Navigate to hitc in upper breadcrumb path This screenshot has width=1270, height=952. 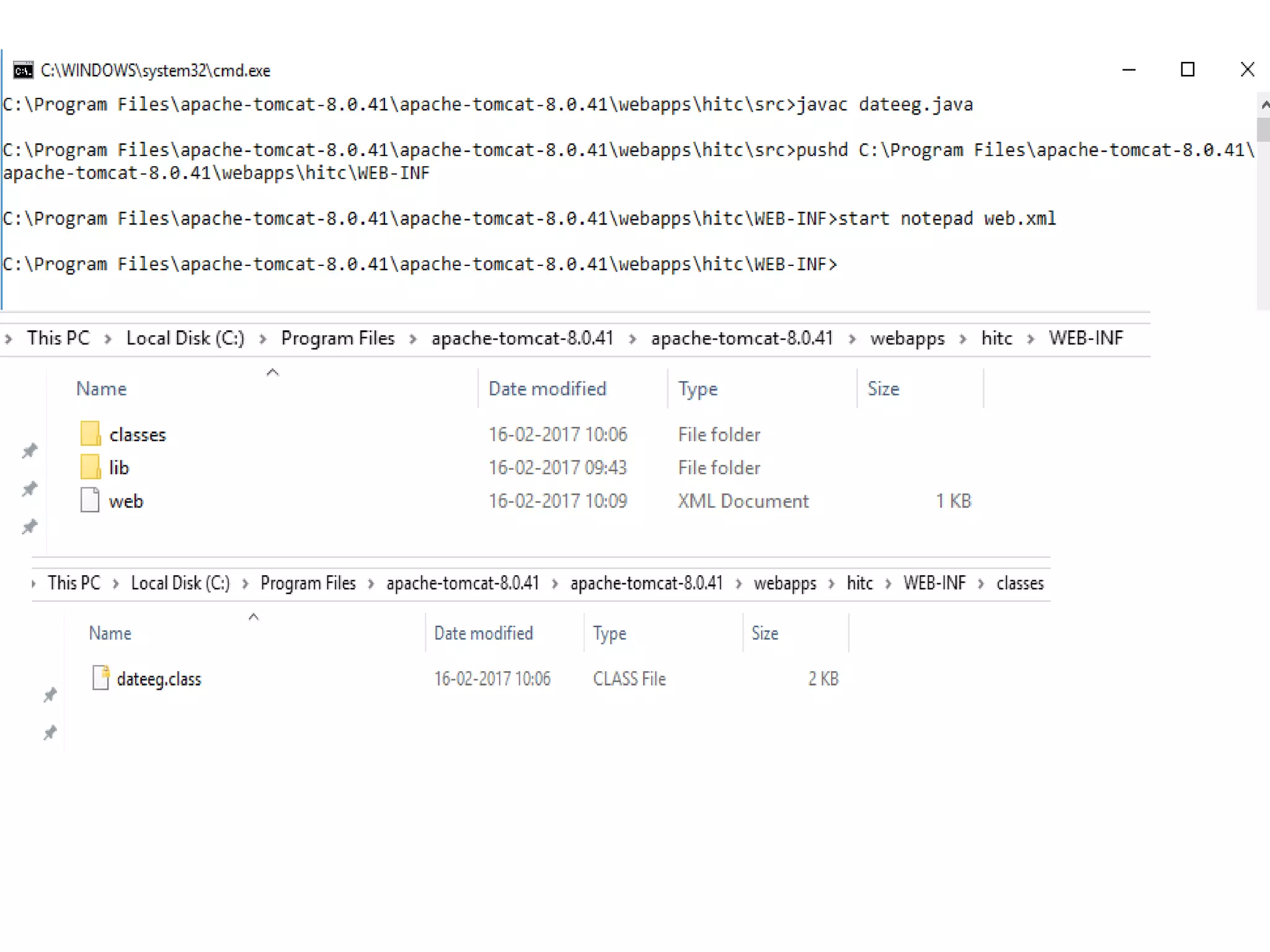pyautogui.click(x=996, y=338)
